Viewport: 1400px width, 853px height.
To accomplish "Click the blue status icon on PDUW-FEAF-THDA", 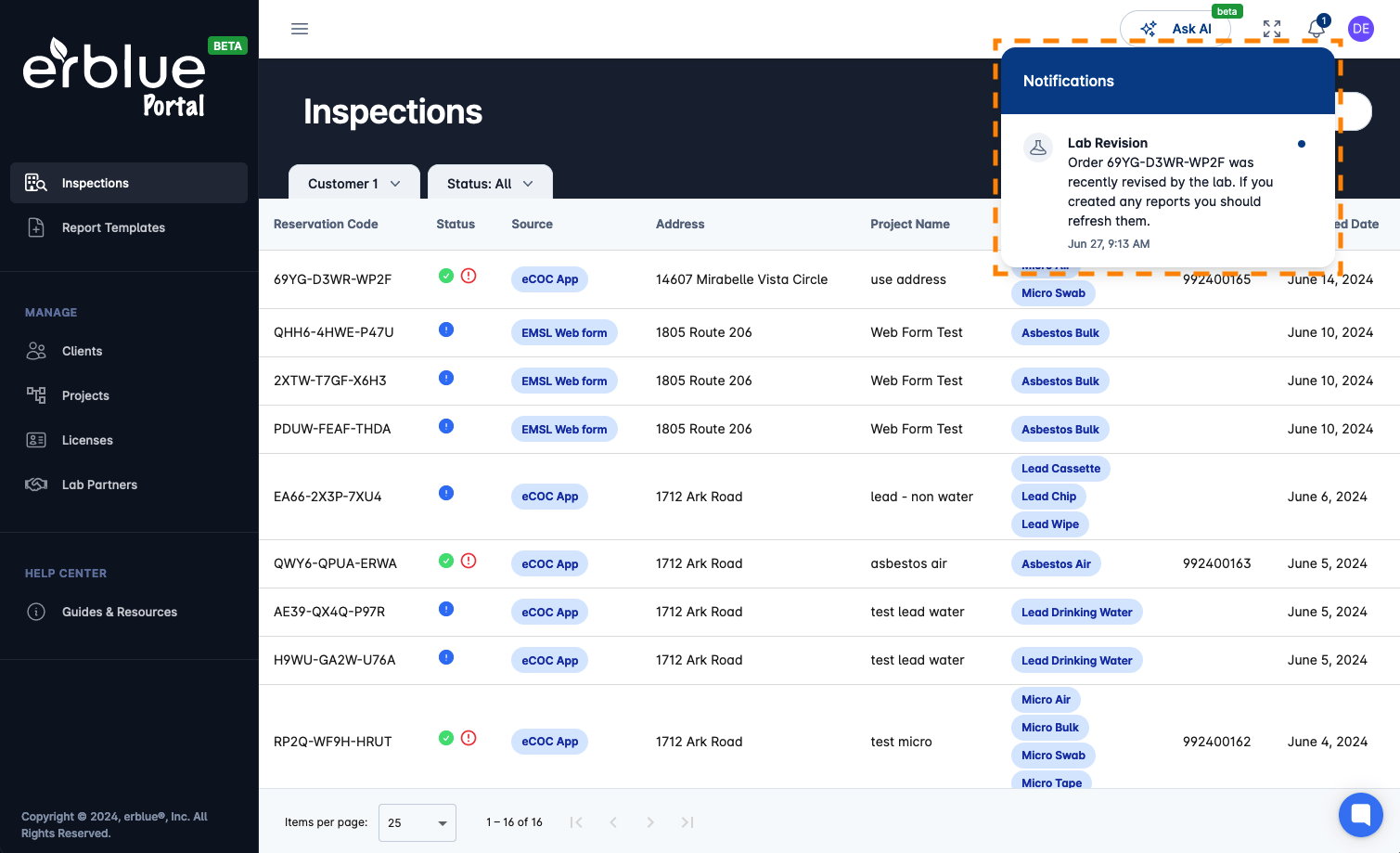I will [x=446, y=426].
